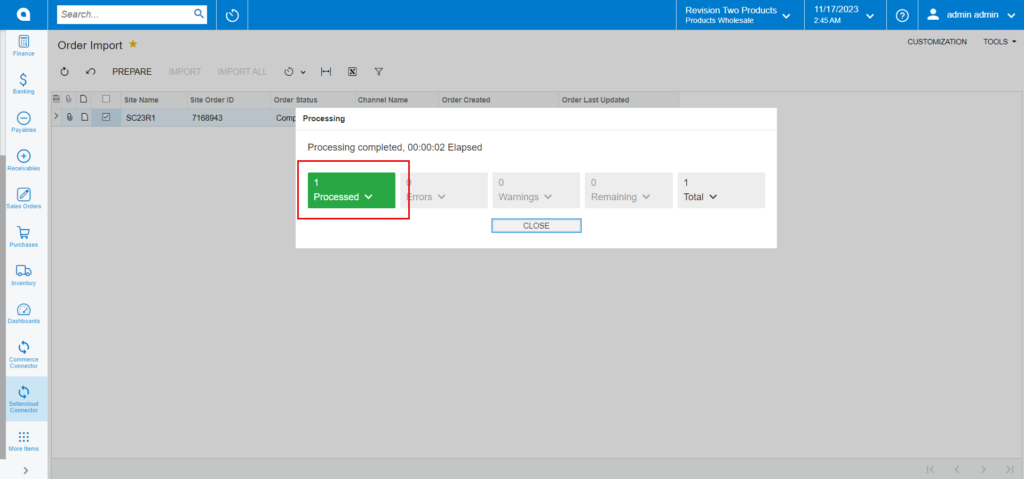This screenshot has width=1024, height=479.
Task: Click the undo icon in toolbar
Action: [91, 72]
